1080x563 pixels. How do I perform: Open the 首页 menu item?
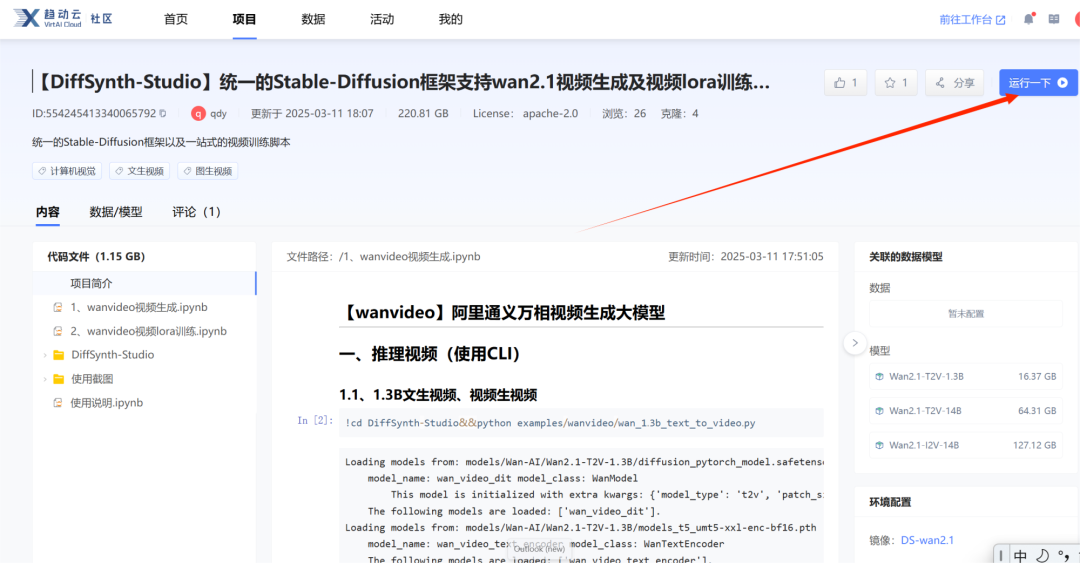pyautogui.click(x=176, y=19)
